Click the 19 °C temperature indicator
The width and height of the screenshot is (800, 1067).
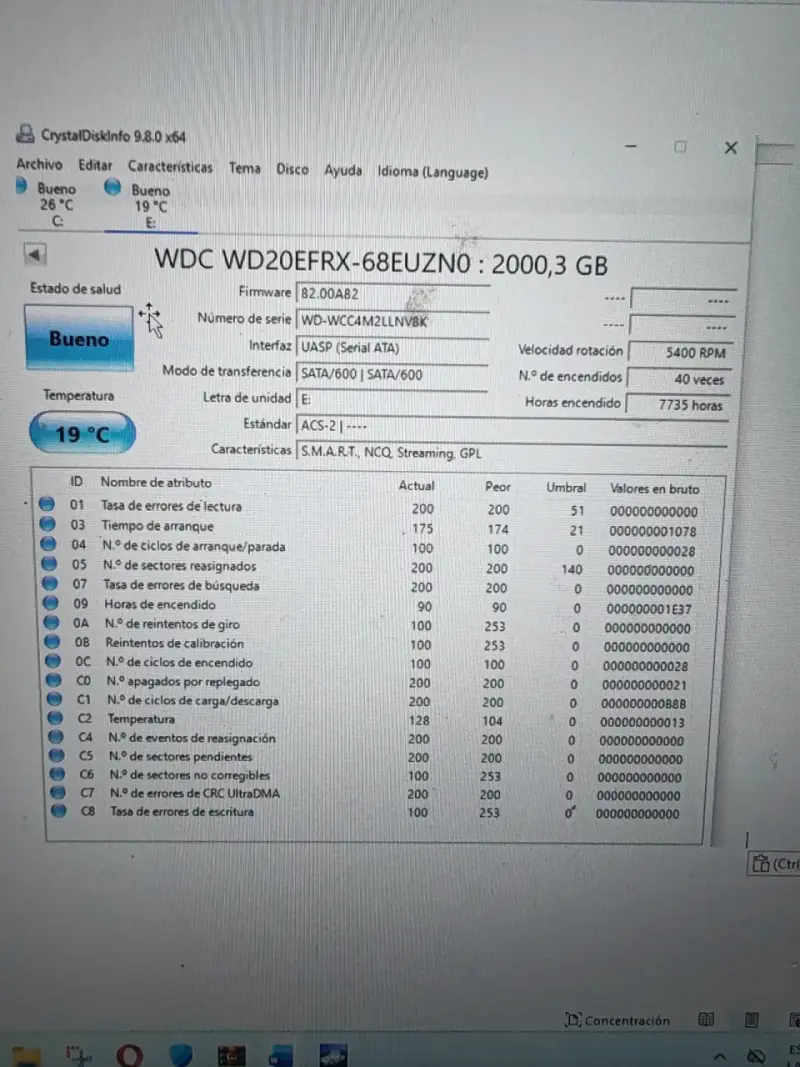tap(82, 433)
